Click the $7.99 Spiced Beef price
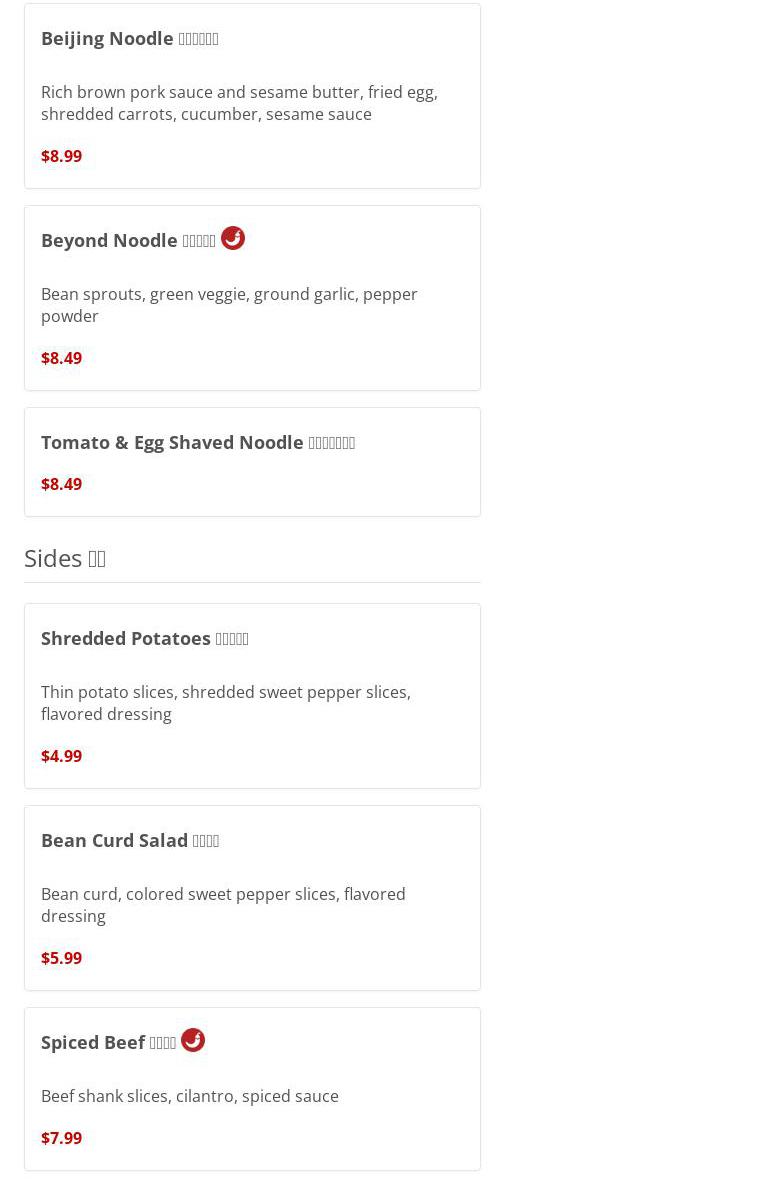 click(61, 1138)
